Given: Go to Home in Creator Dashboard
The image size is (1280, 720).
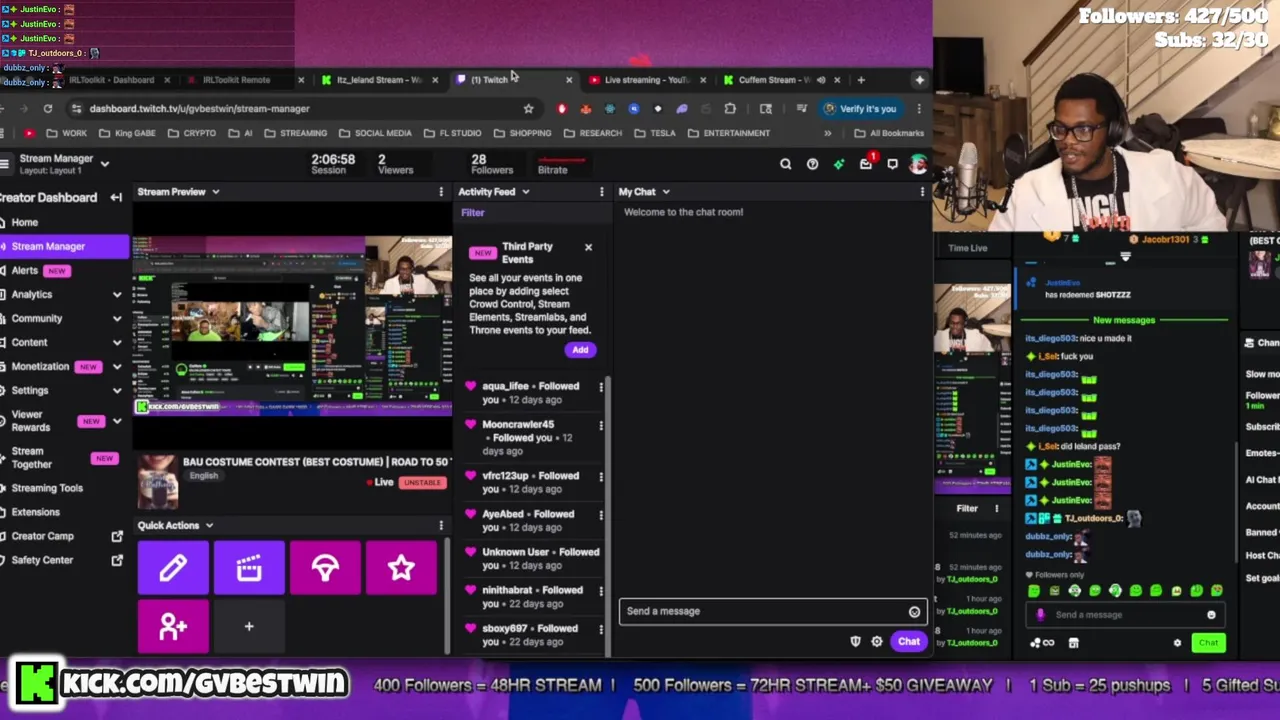Looking at the screenshot, I should pos(25,223).
